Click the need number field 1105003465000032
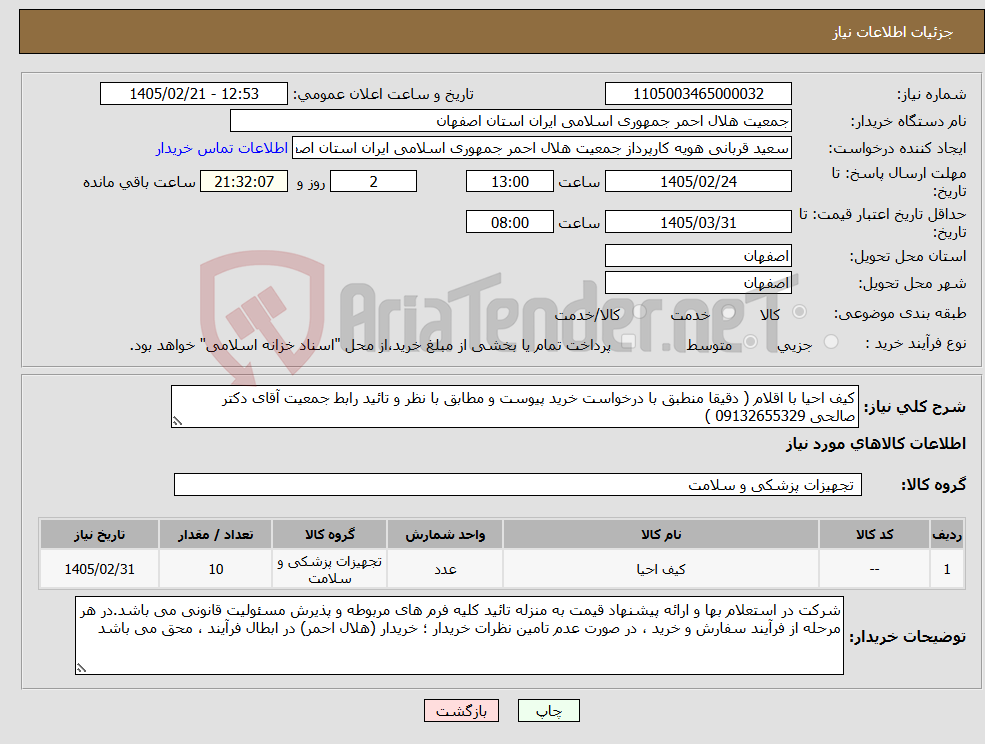 [698, 94]
